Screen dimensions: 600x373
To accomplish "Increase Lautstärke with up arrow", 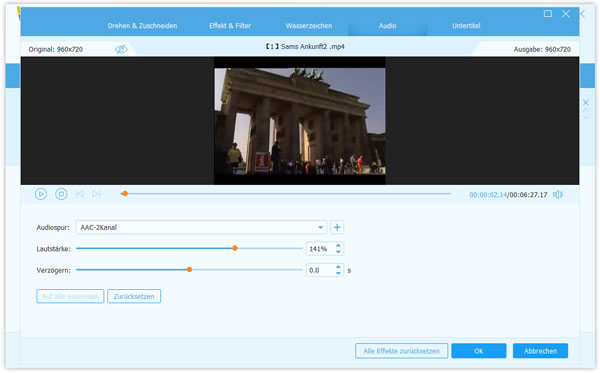I will [338, 246].
